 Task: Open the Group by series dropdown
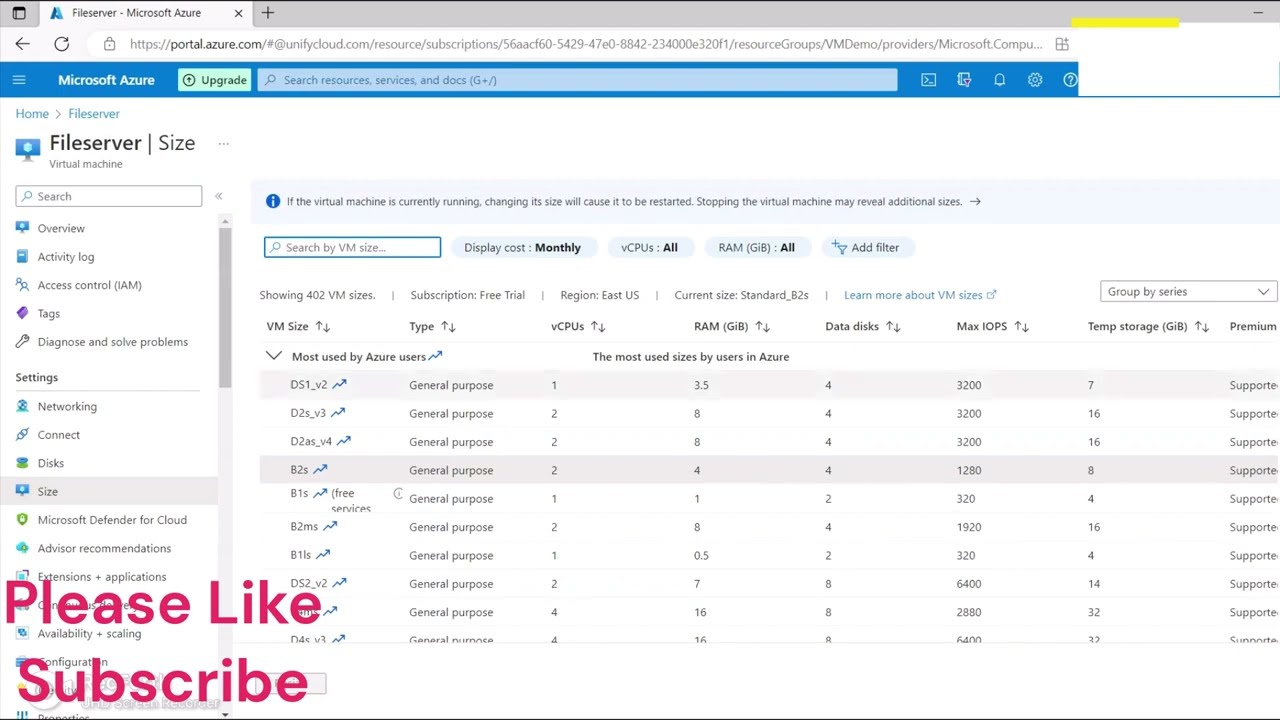coord(1188,292)
